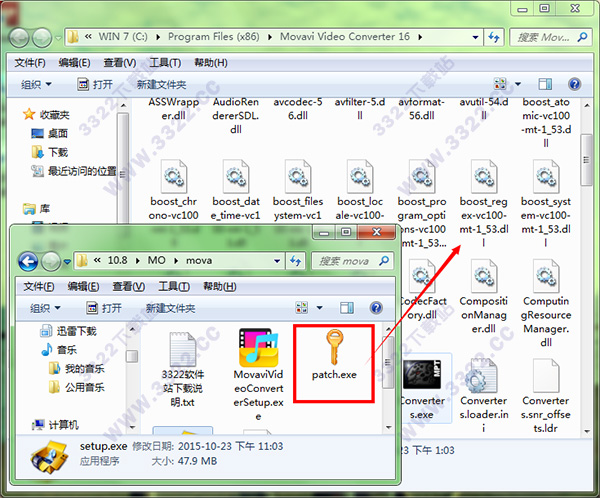Image resolution: width=600 pixels, height=498 pixels.
Task: Open view options dropdown in back window
Action: click(518, 84)
